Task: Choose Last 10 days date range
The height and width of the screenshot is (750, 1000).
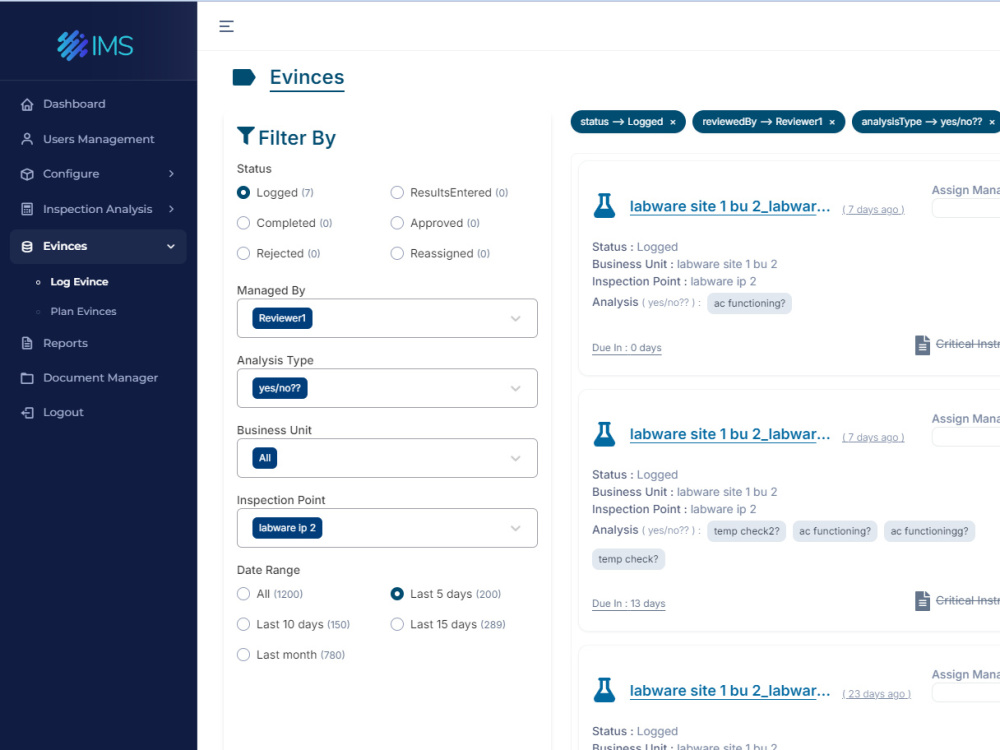Action: click(x=243, y=625)
